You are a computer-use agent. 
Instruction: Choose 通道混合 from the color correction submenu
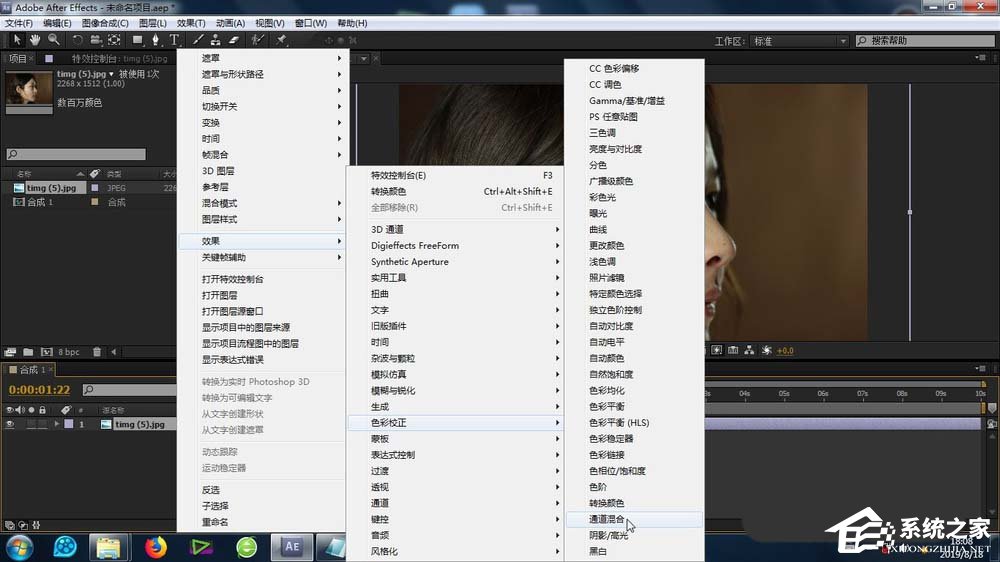click(607, 519)
